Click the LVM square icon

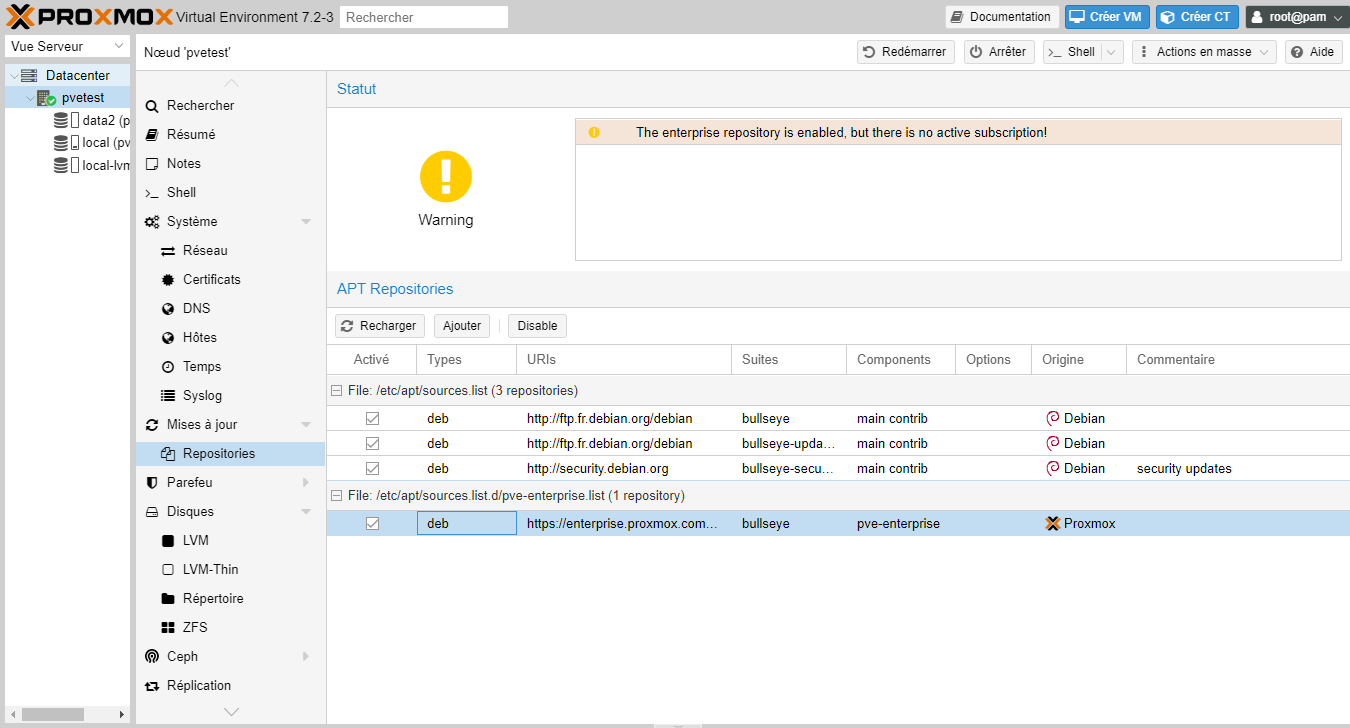[168, 541]
